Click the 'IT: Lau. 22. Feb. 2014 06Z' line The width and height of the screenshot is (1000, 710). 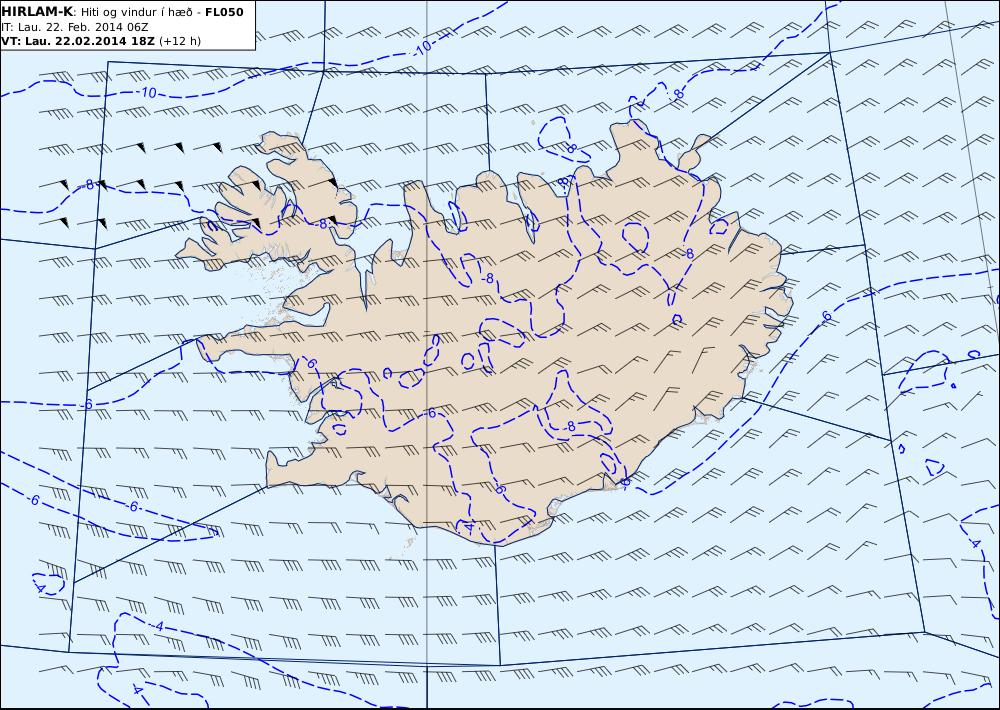coord(76,27)
